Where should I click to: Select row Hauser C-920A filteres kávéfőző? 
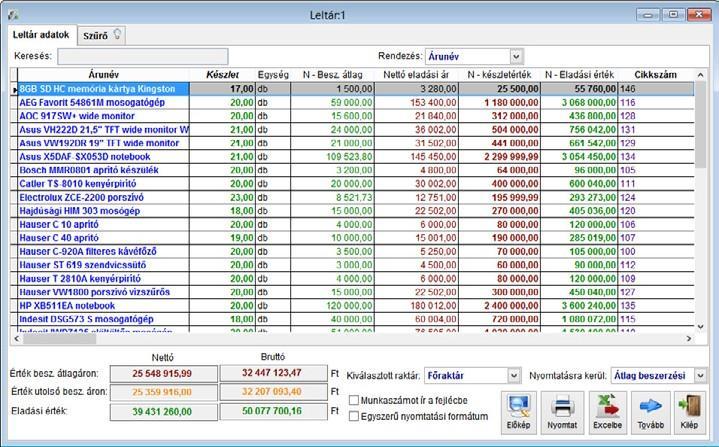pyautogui.click(x=351, y=252)
